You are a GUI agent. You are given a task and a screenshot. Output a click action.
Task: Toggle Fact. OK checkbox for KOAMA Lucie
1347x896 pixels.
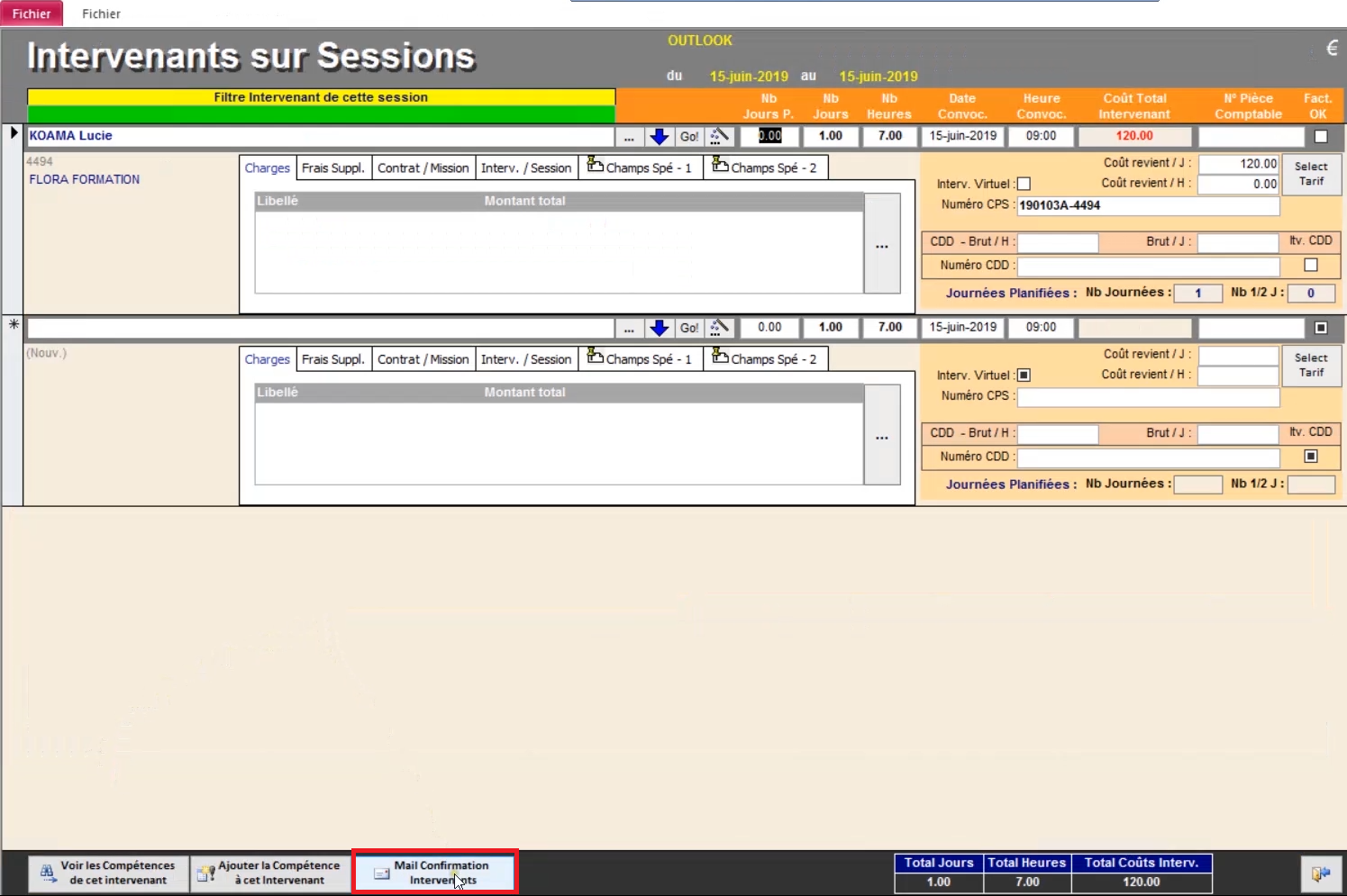pos(1321,137)
